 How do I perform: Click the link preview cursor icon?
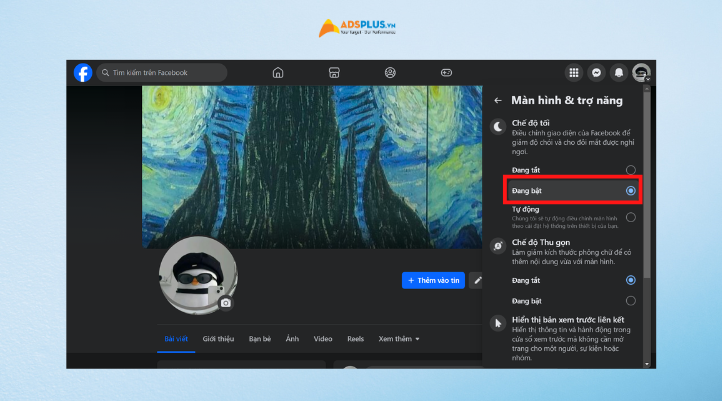[x=498, y=323]
